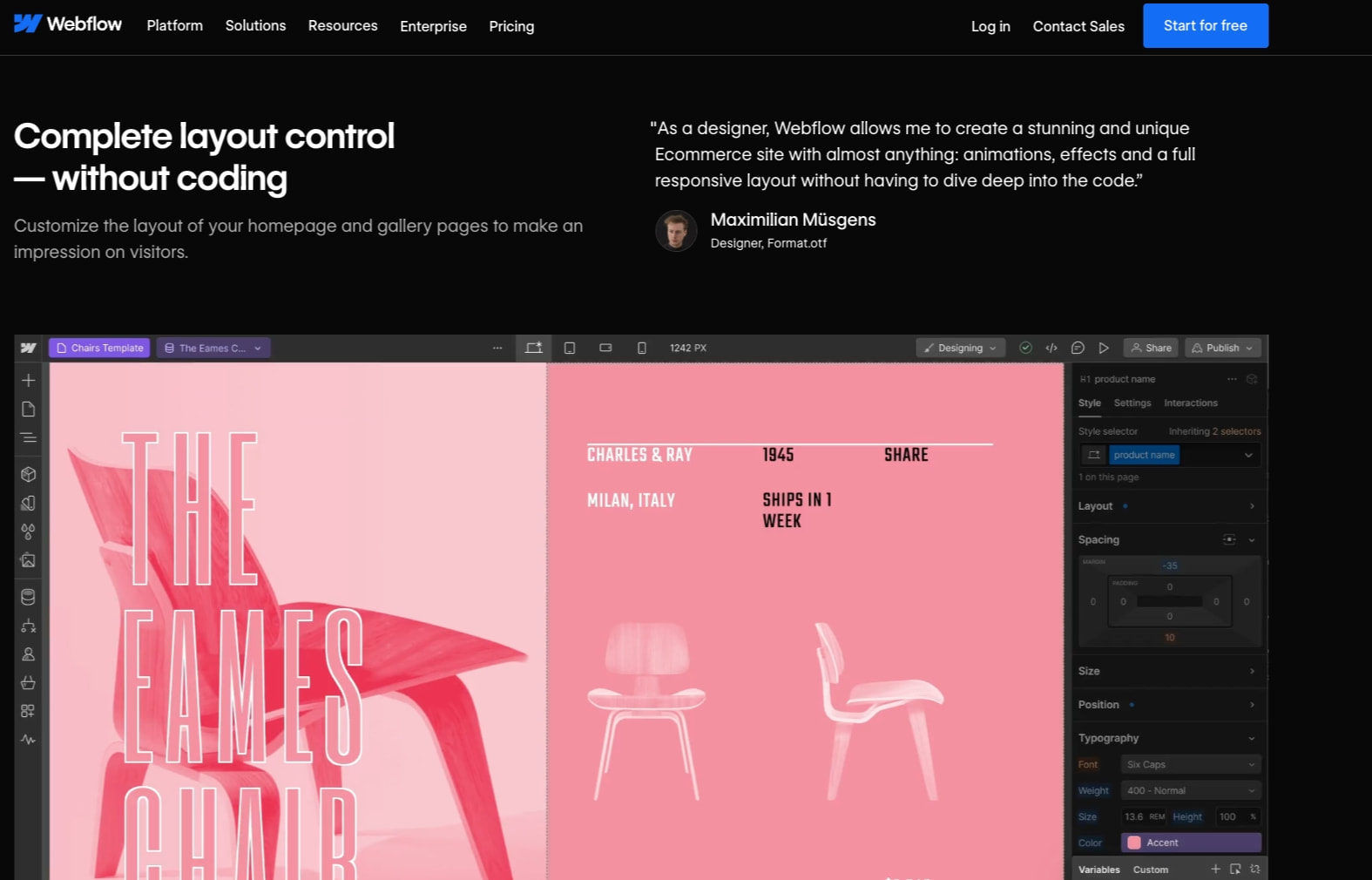
Task: Collapse the Spacing section chevron
Action: 1252,540
